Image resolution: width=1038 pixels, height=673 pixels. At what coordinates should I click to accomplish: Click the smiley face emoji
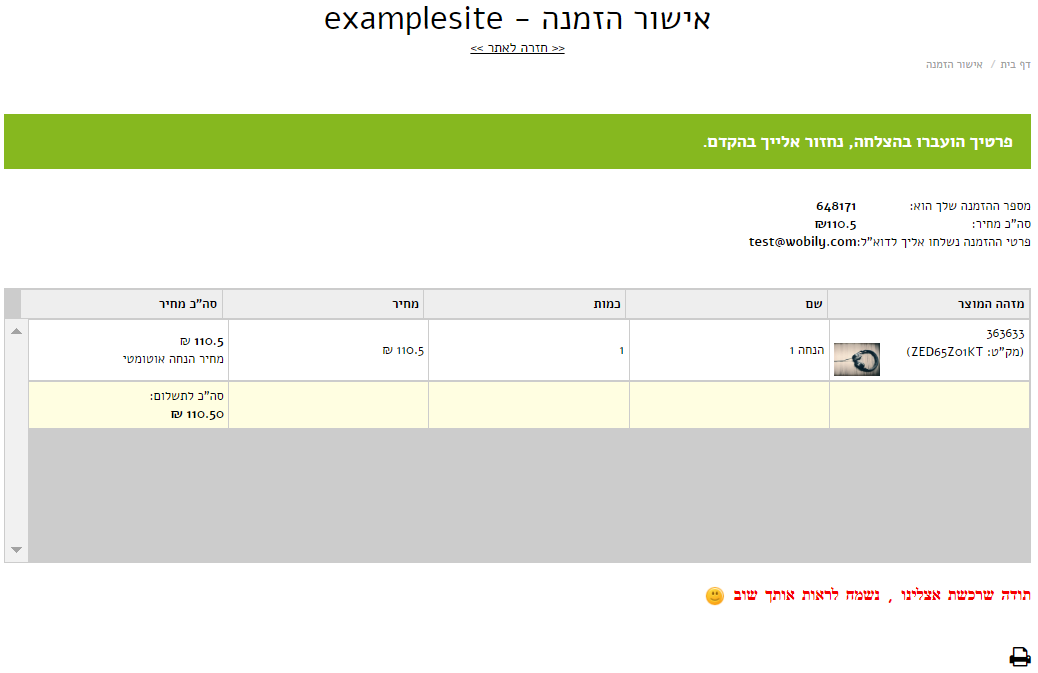[x=714, y=596]
